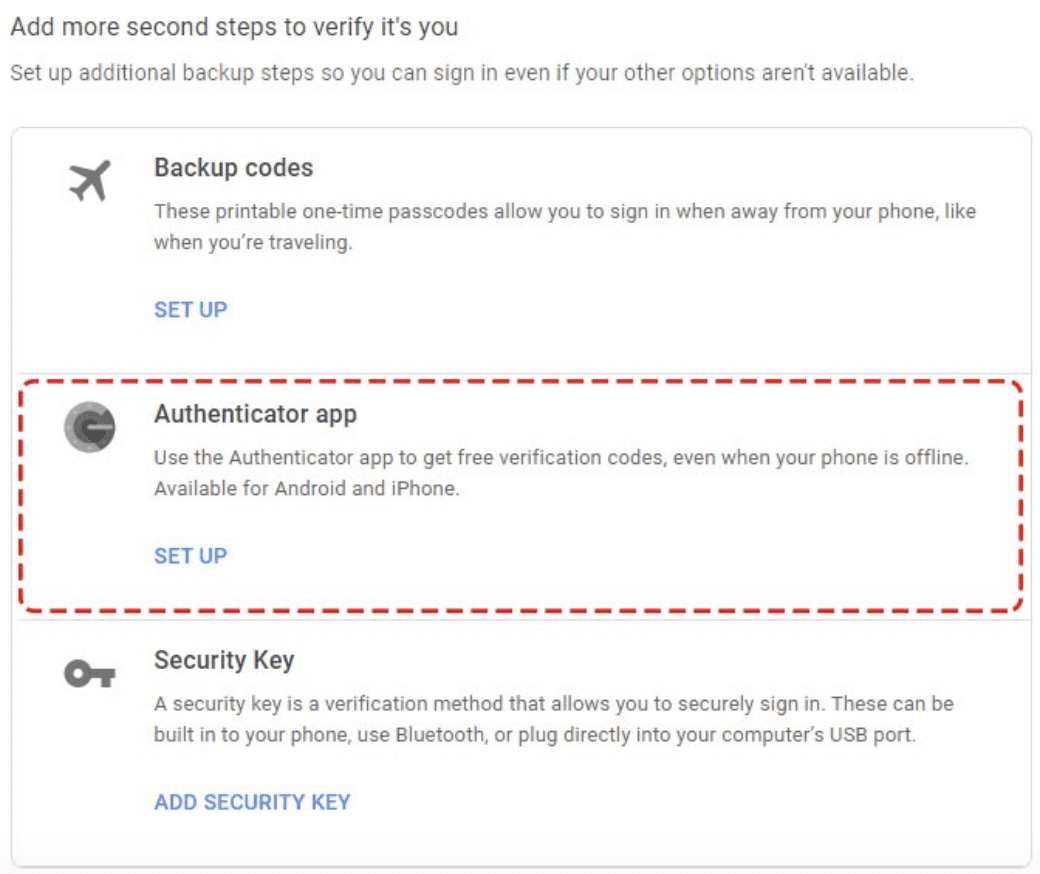Click the key icon beside Security Key
1040x874 pixels.
coord(90,675)
